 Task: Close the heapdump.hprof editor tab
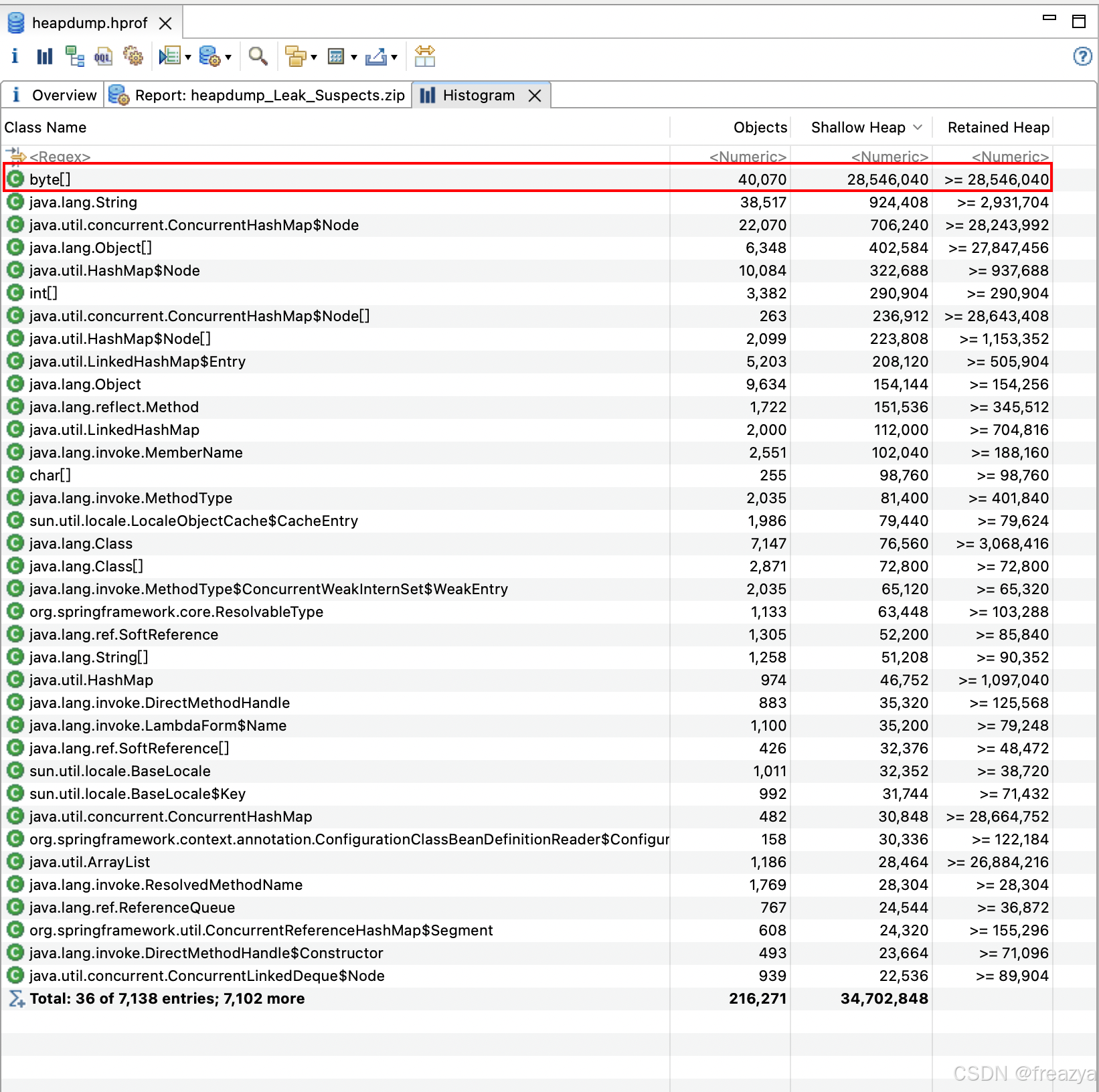coord(165,23)
